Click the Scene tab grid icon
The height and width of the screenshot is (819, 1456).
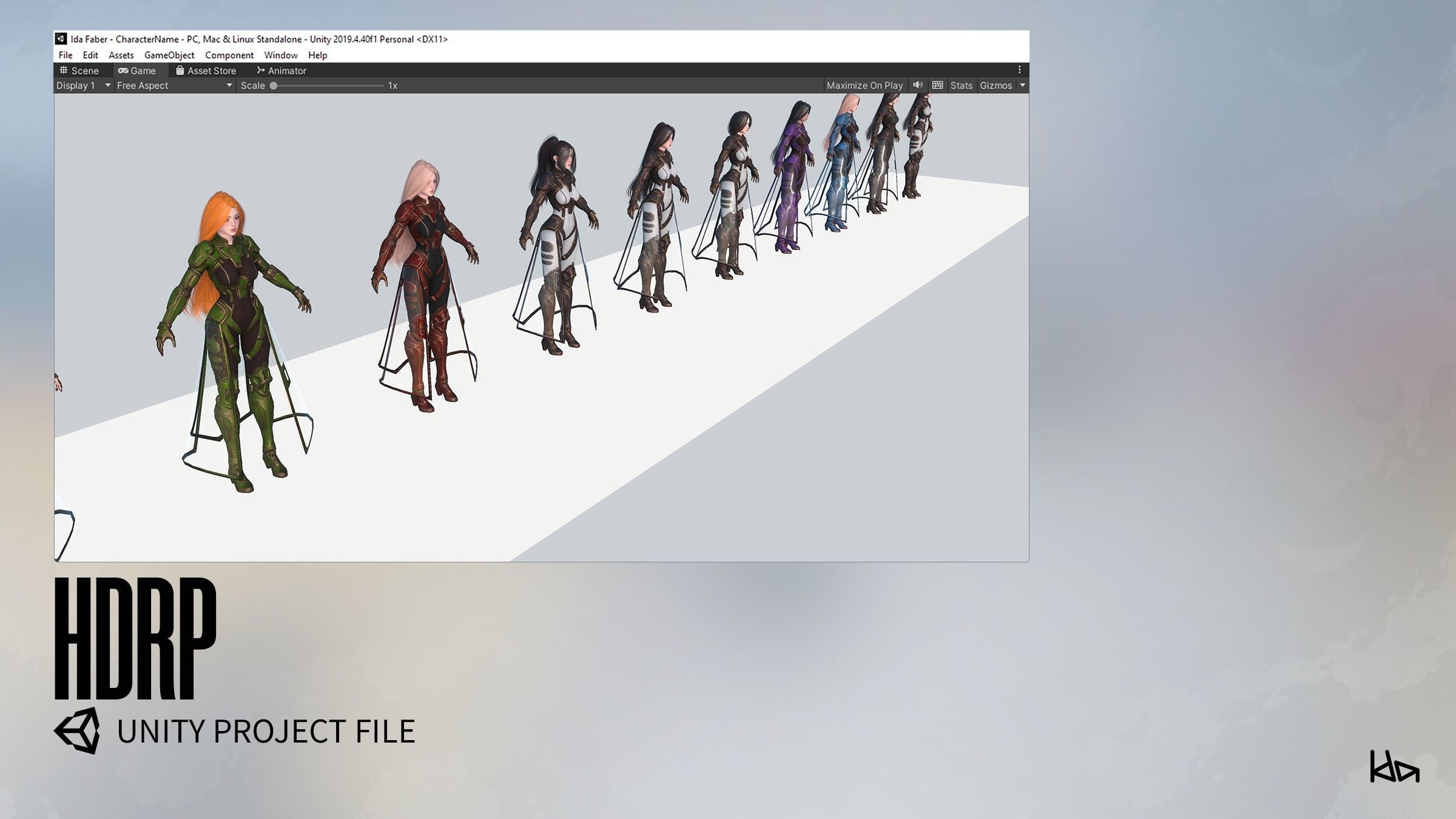pyautogui.click(x=64, y=70)
